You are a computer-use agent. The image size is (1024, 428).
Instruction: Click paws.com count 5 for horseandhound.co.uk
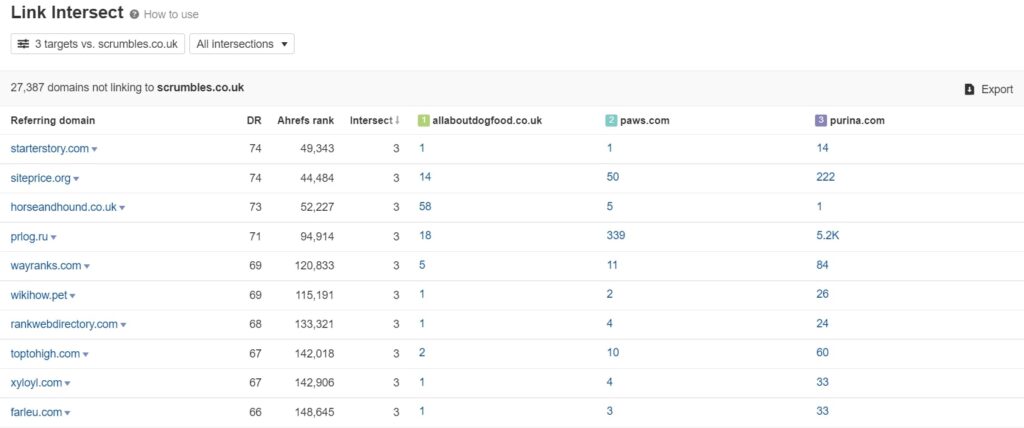609,206
